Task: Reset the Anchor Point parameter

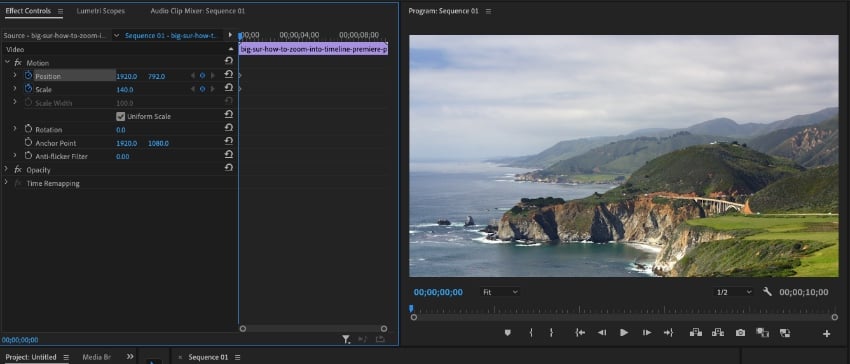Action: click(229, 141)
